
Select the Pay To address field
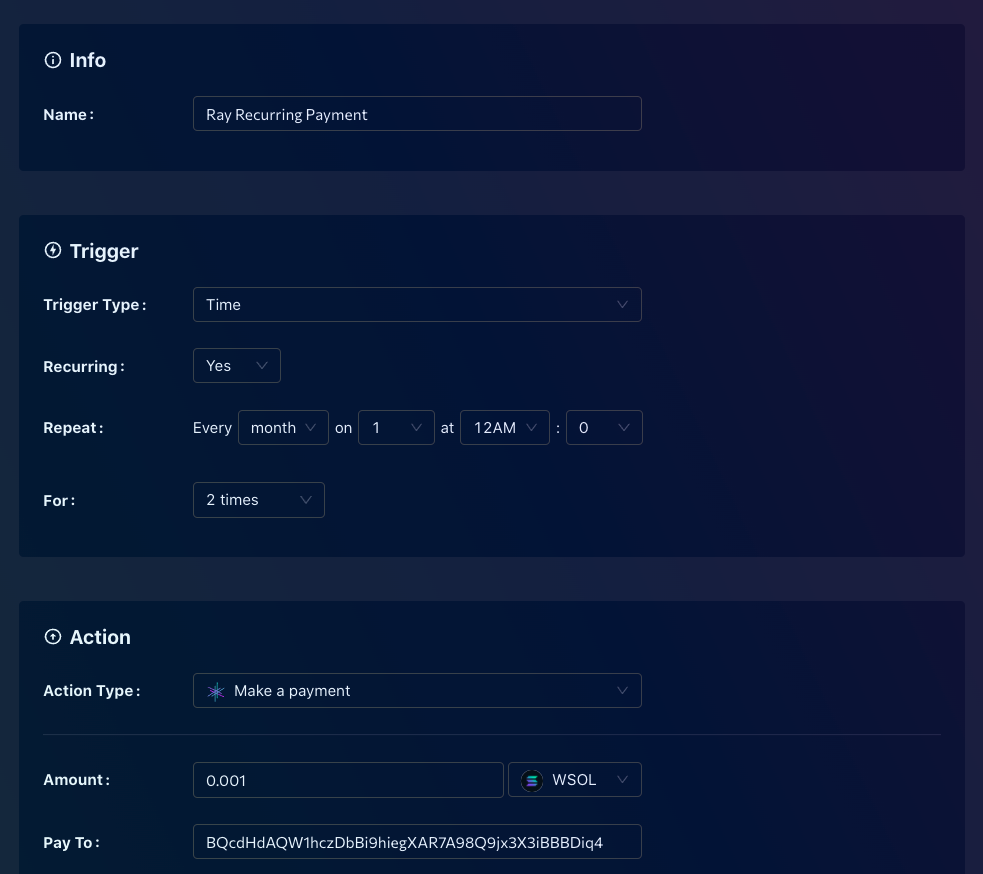(417, 841)
